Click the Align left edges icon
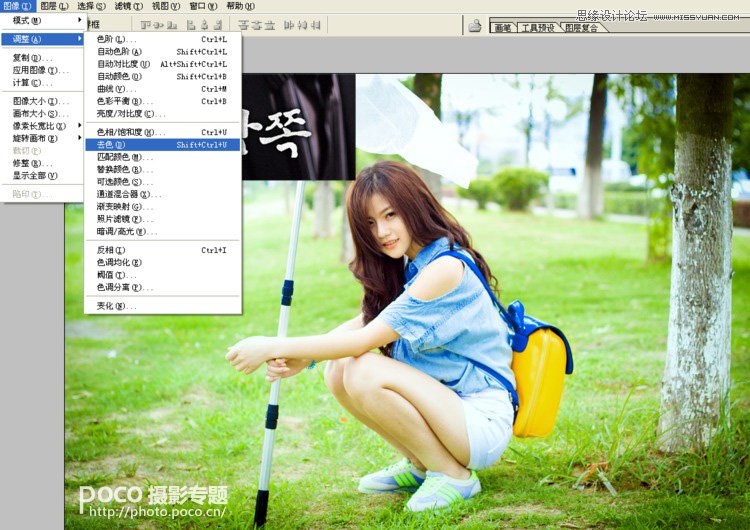The image size is (750, 530). pos(191,25)
